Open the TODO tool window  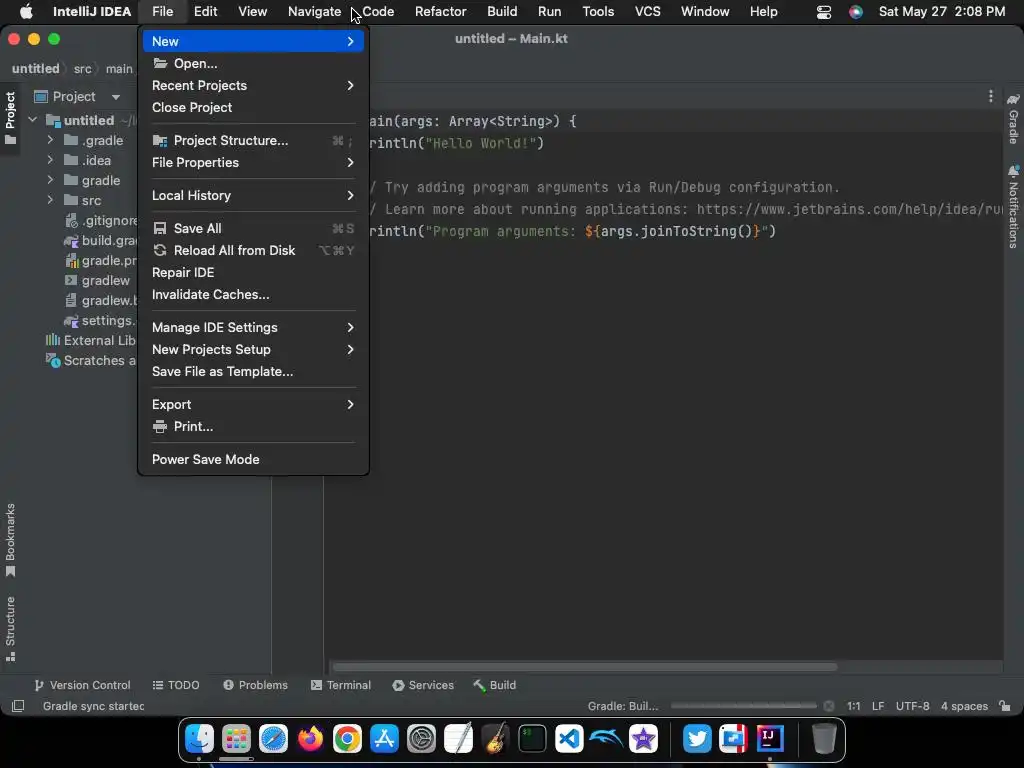point(176,685)
